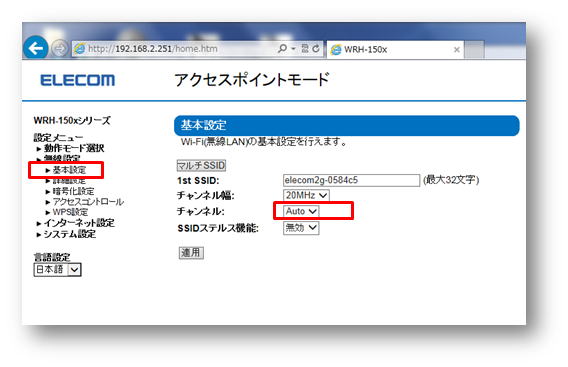Click the search magnifier in address bar
The image size is (568, 367).
click(282, 49)
